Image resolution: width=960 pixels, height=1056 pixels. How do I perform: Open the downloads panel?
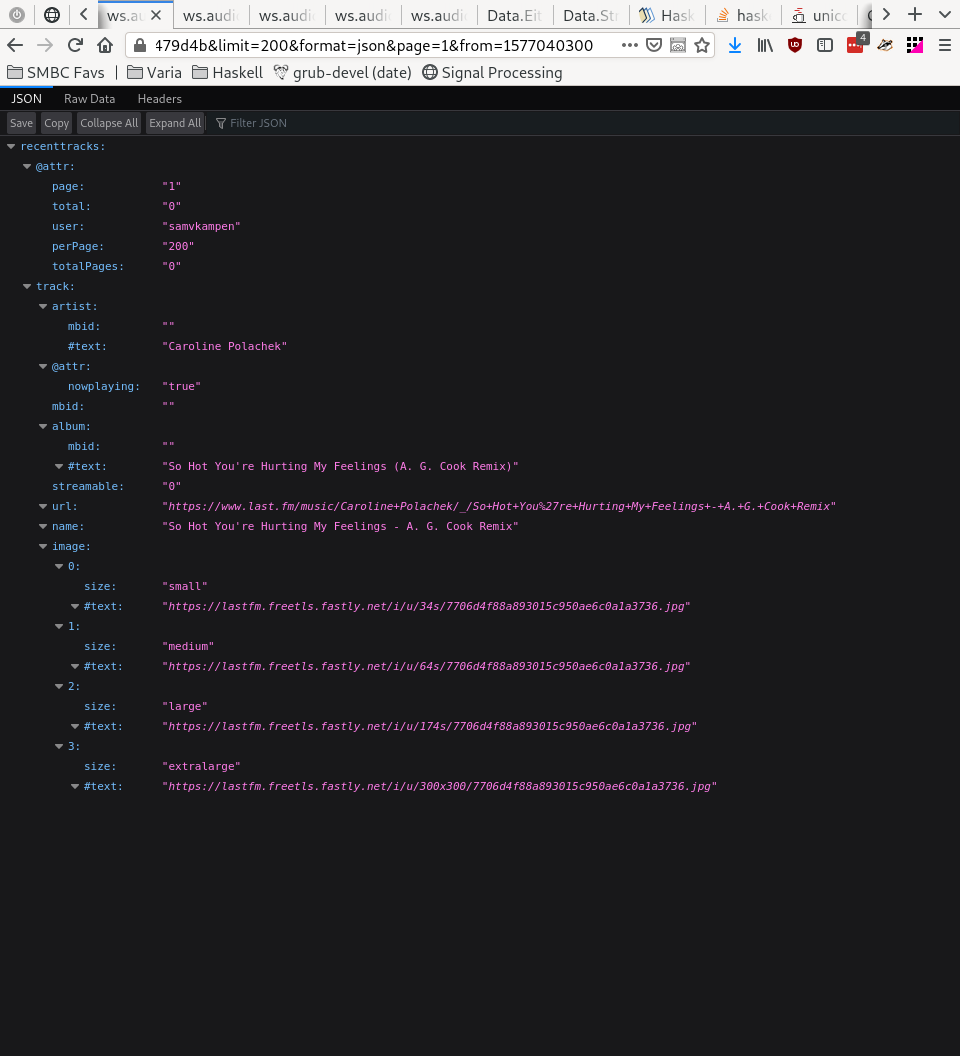coord(735,45)
